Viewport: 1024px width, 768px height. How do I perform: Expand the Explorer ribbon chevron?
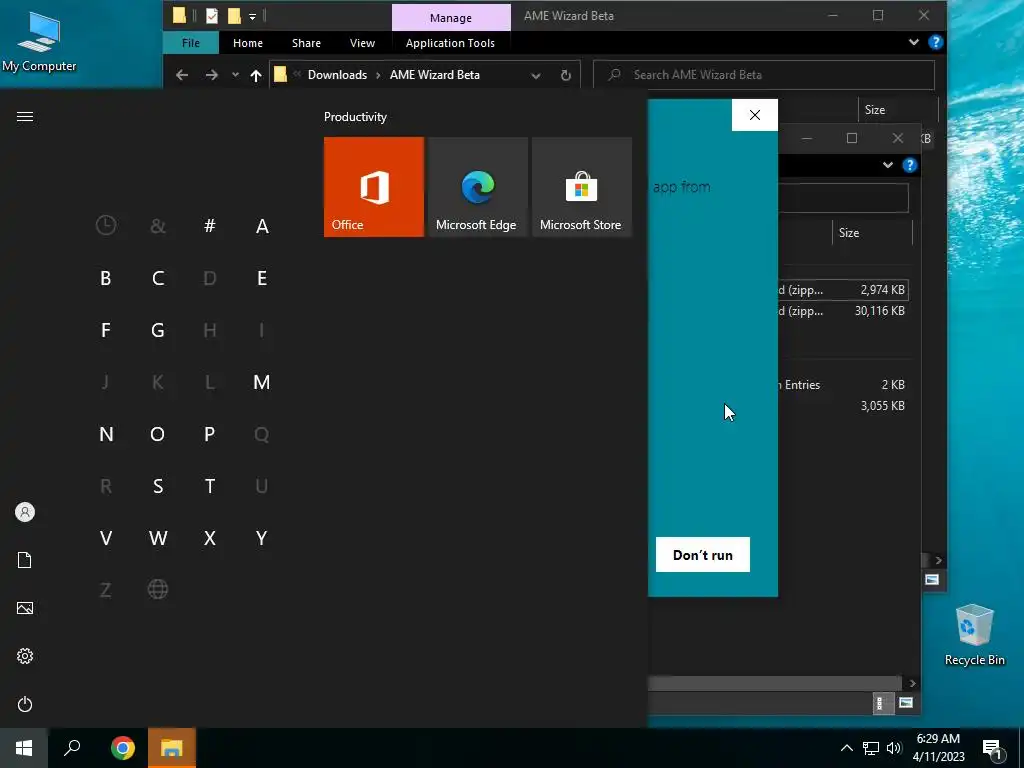tap(914, 42)
